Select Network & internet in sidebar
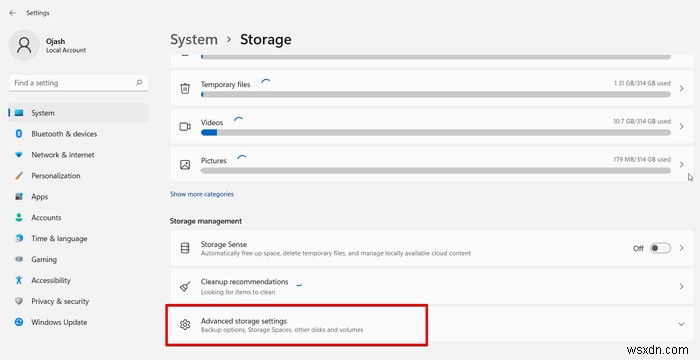 click(x=79, y=155)
